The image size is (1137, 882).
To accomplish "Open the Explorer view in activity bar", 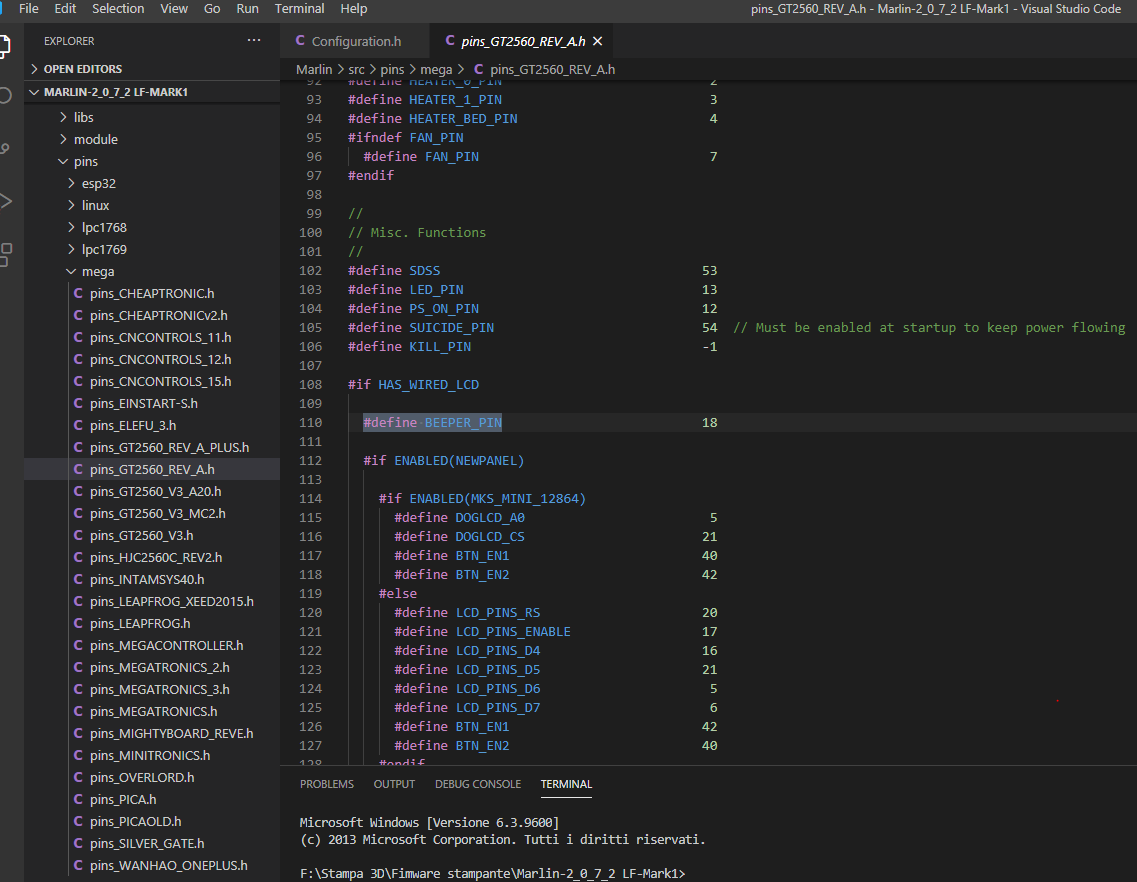I will tap(5, 45).
